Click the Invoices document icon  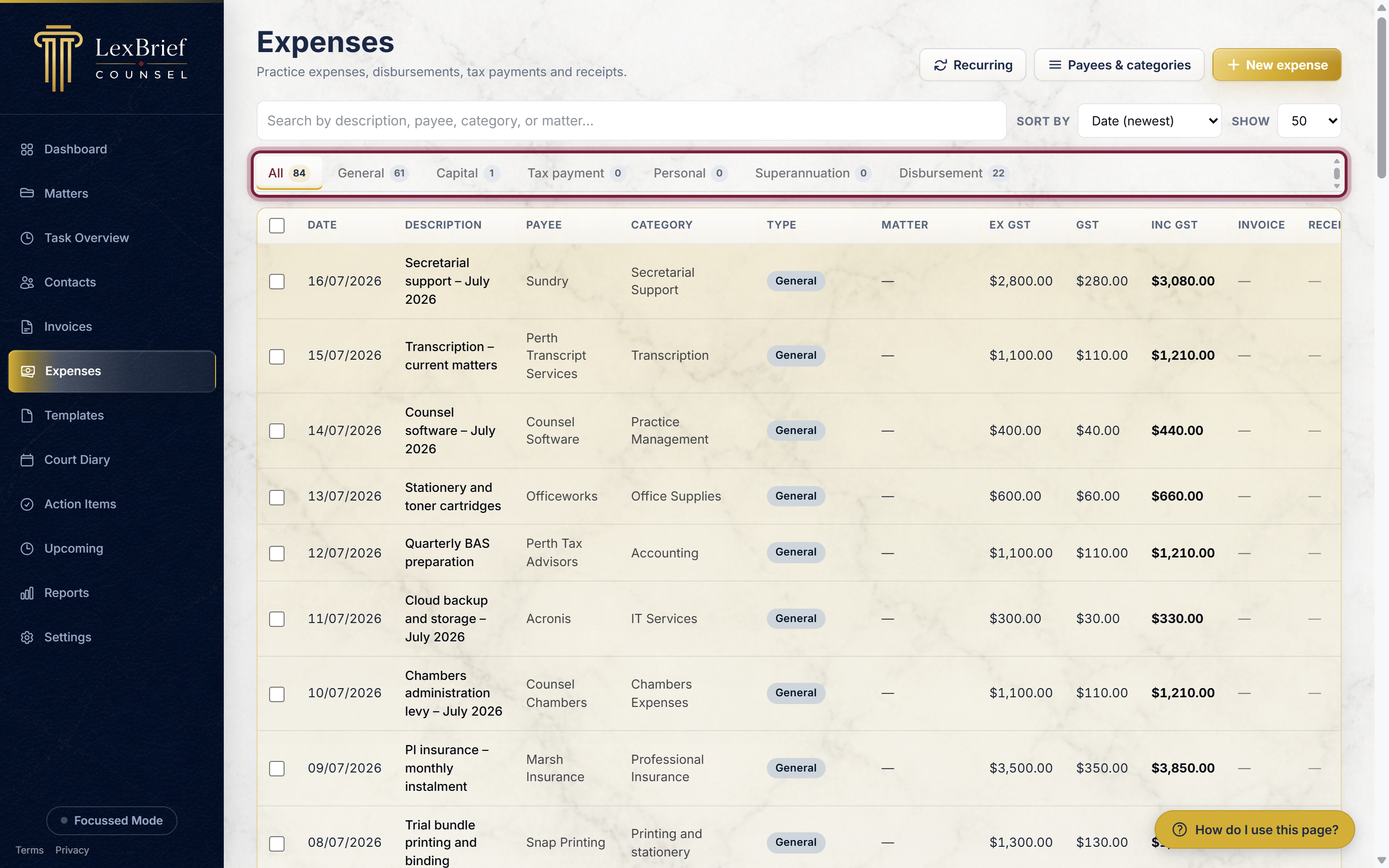(27, 326)
